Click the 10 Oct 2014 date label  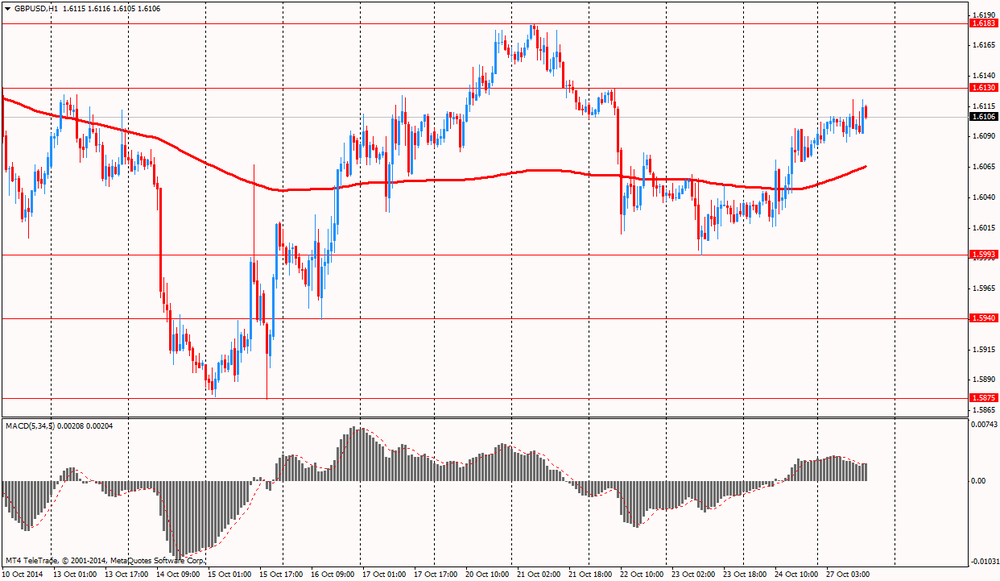coord(22,575)
